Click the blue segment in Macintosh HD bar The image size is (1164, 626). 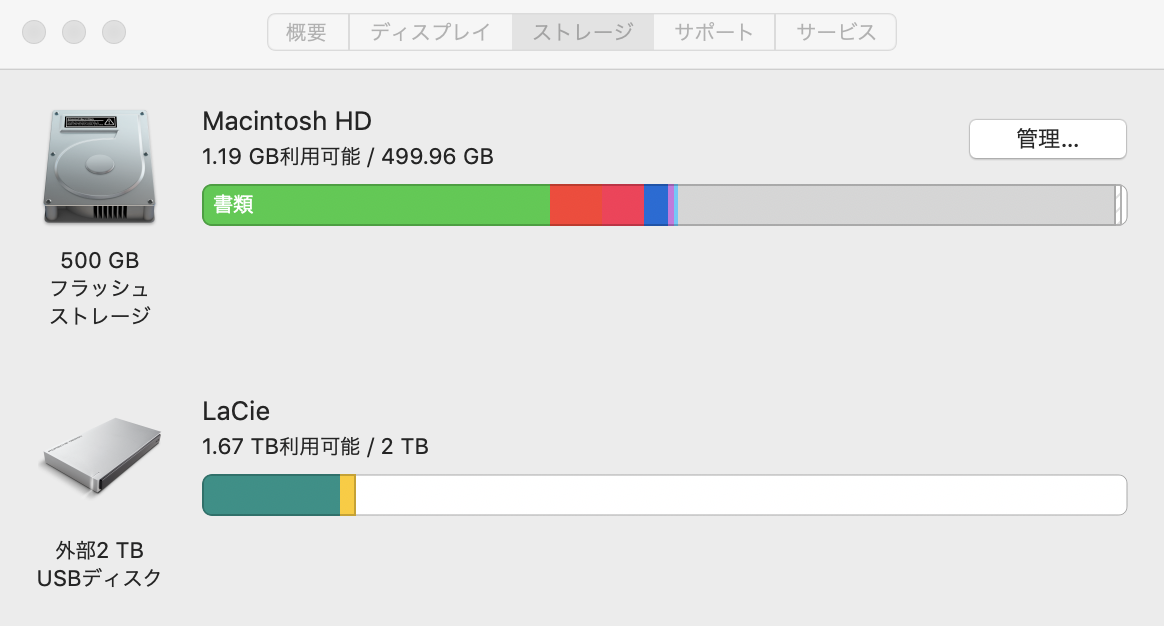tap(655, 205)
